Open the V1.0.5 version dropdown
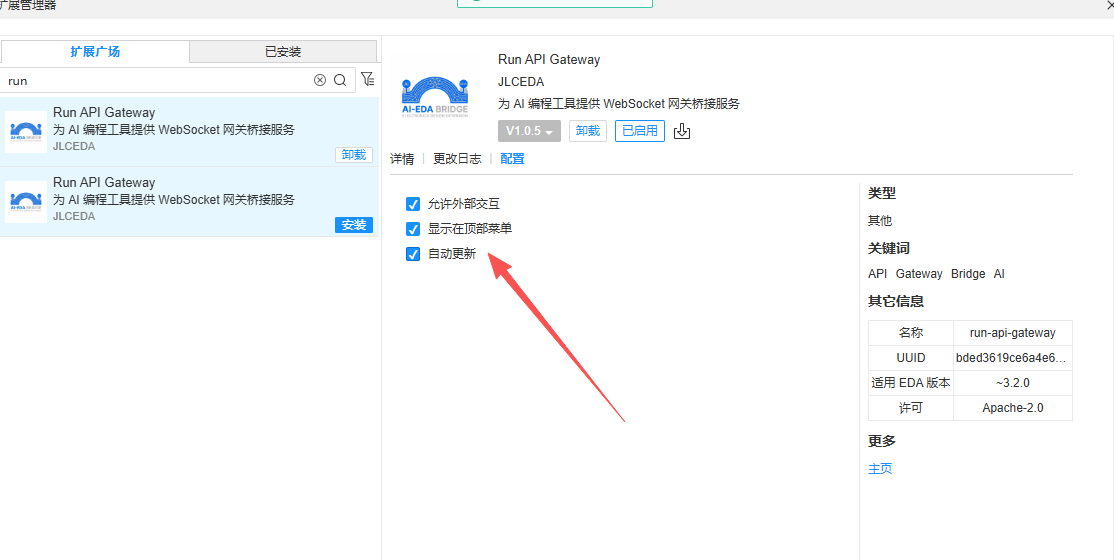 coord(529,131)
